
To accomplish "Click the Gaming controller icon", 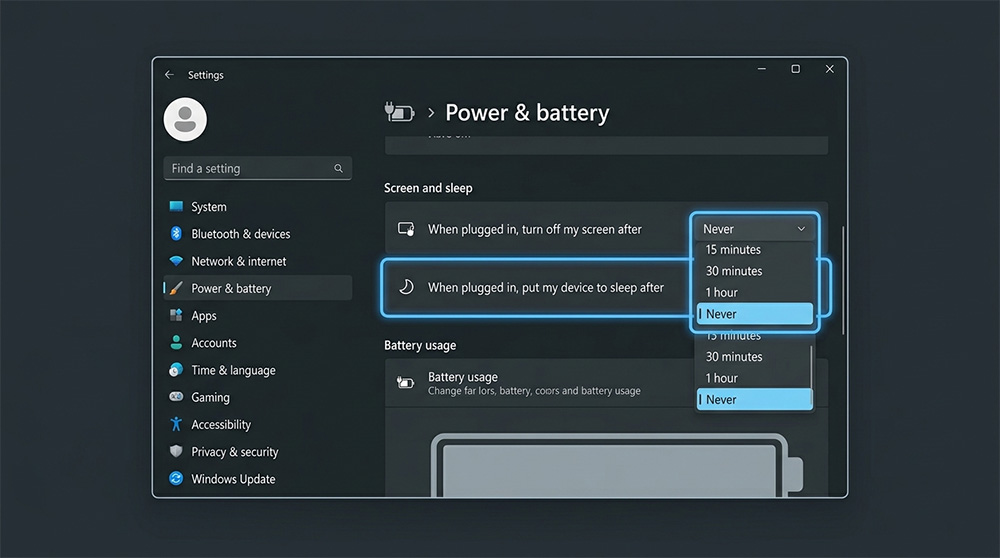I will coord(176,397).
